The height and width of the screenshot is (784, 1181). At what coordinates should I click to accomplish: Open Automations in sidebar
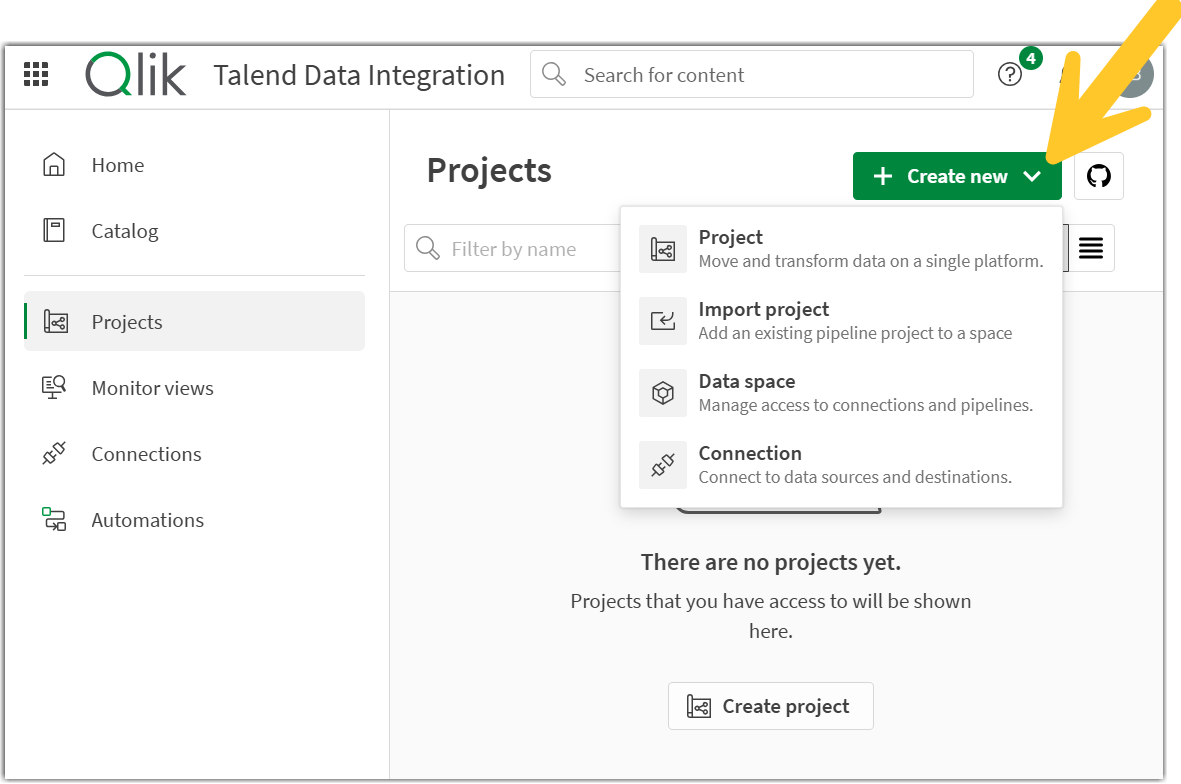click(x=194, y=520)
